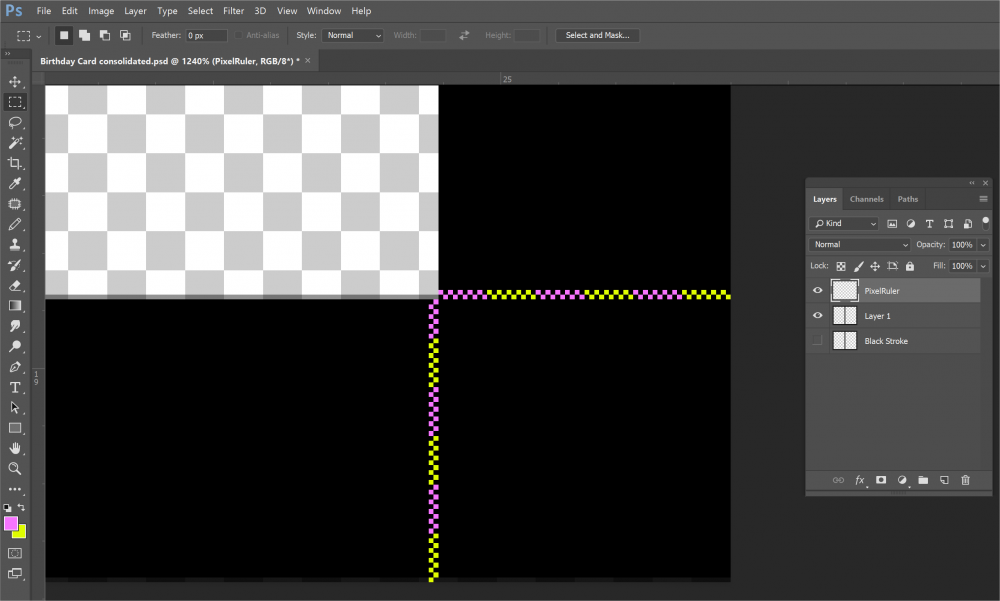Click the delete layer trash icon
This screenshot has height=601, width=1000.
[965, 480]
